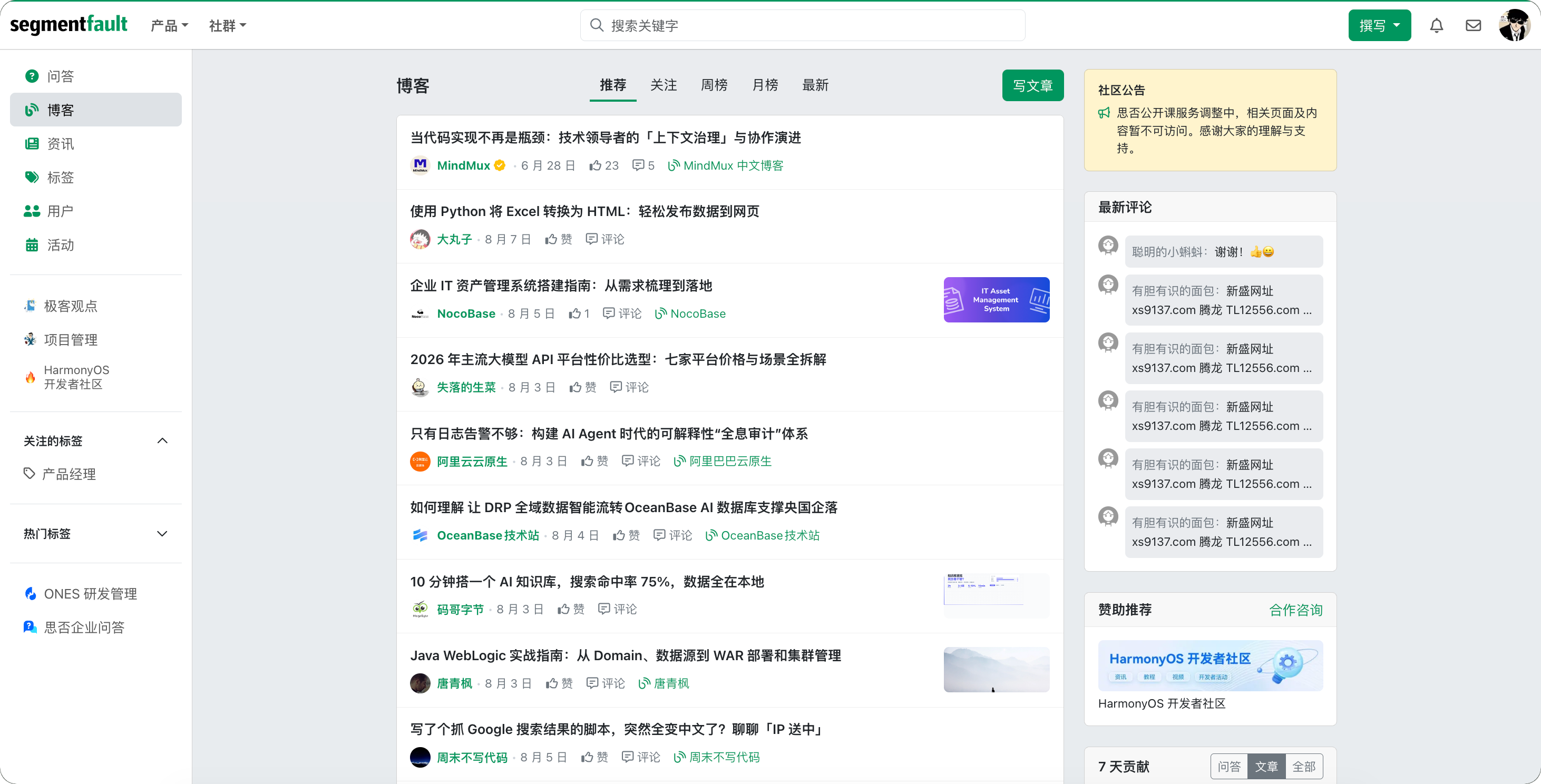Open the notifications bell icon
The height and width of the screenshot is (784, 1541).
click(x=1436, y=25)
